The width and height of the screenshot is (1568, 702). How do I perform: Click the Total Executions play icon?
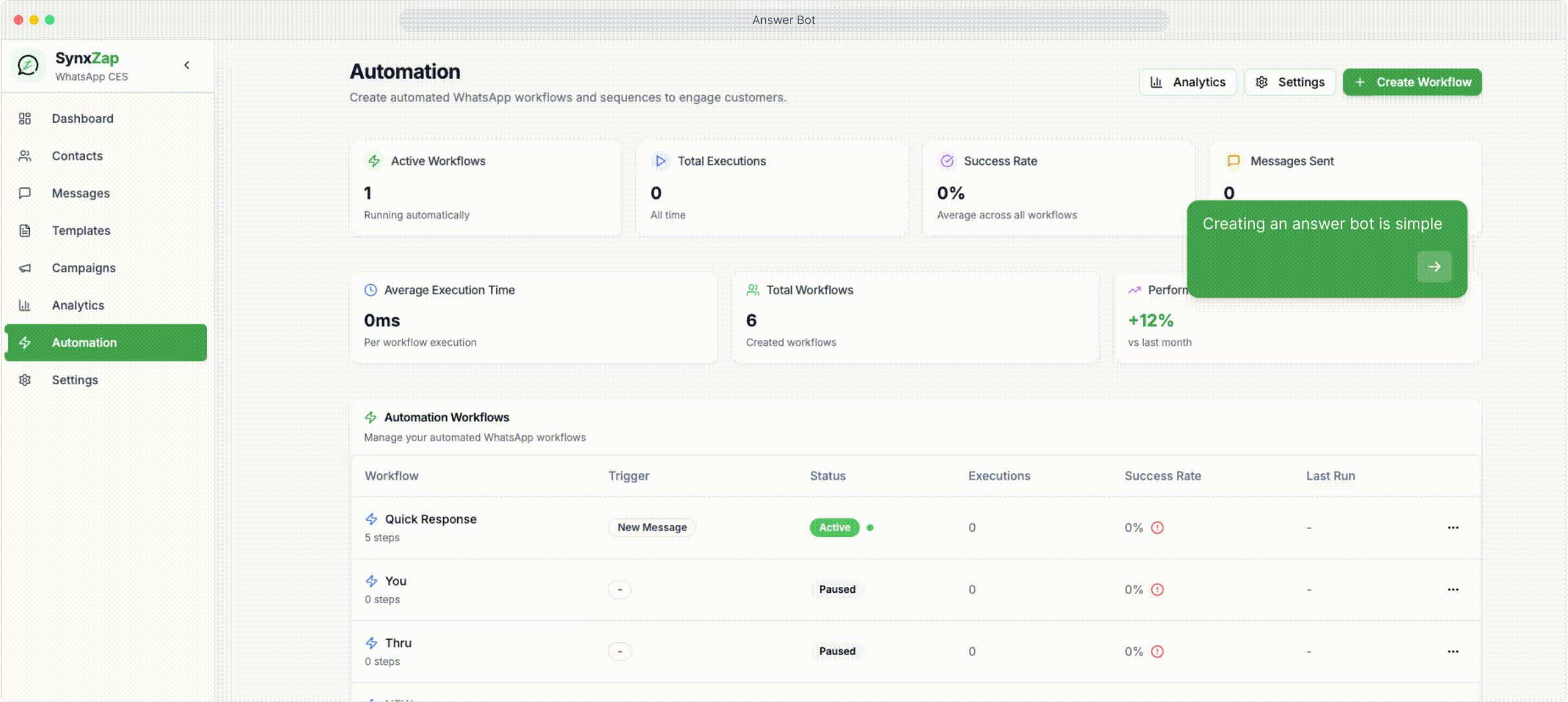661,161
